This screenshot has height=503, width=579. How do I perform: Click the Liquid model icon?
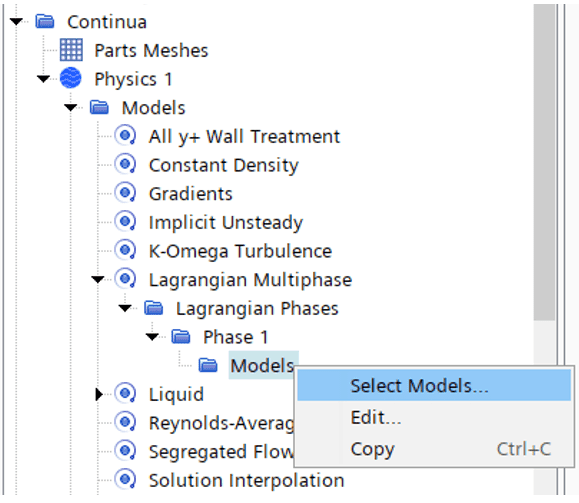coord(125,394)
